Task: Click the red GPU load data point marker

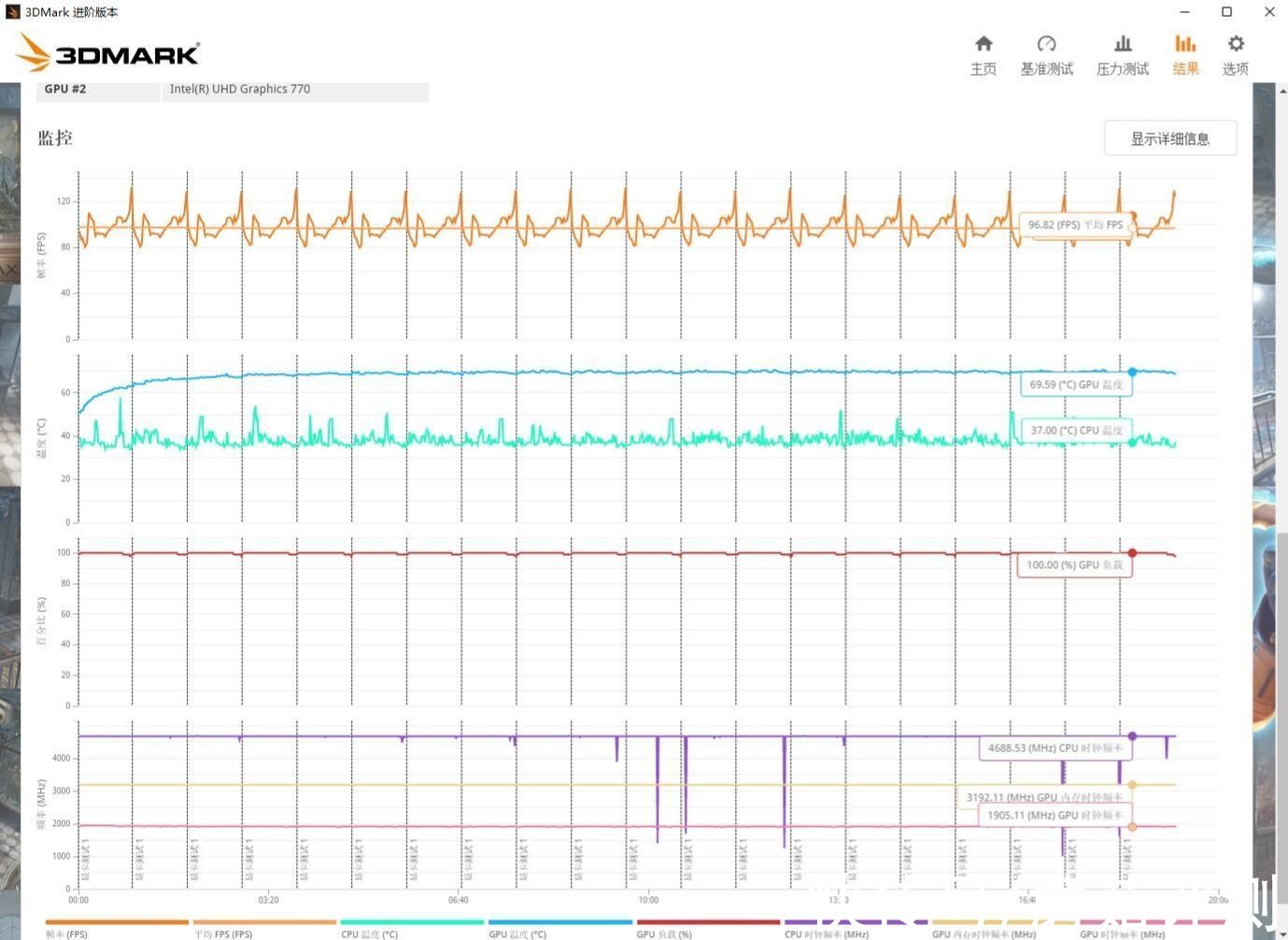Action: pos(1132,553)
